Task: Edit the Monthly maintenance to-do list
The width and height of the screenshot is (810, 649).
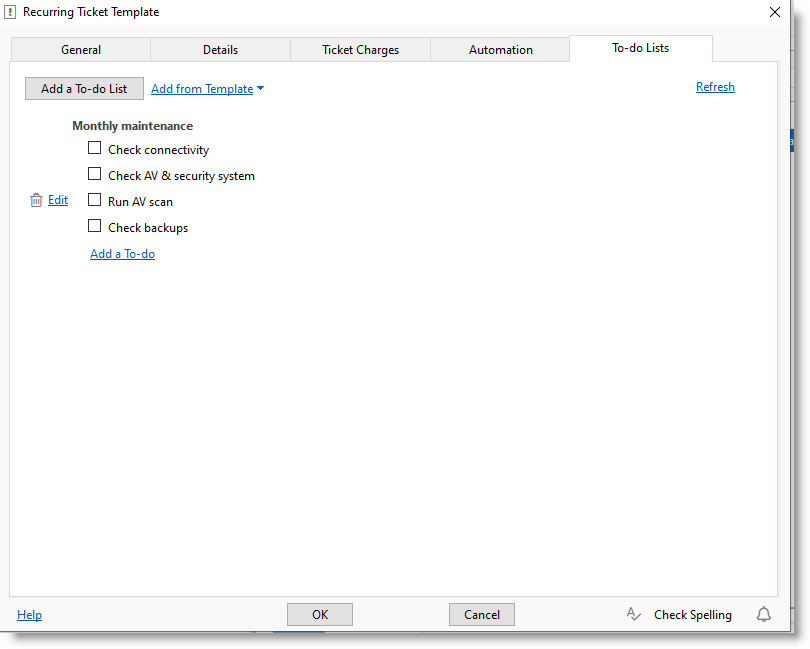Action: point(58,200)
